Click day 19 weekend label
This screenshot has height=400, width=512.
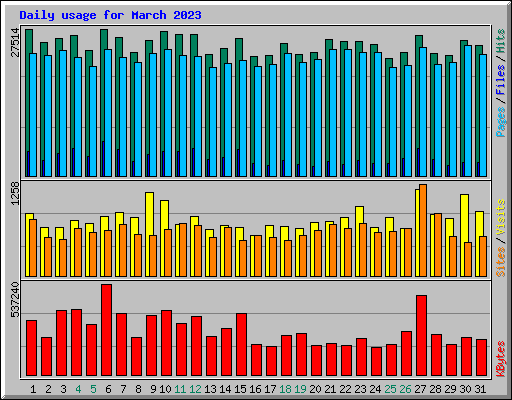(x=300, y=389)
